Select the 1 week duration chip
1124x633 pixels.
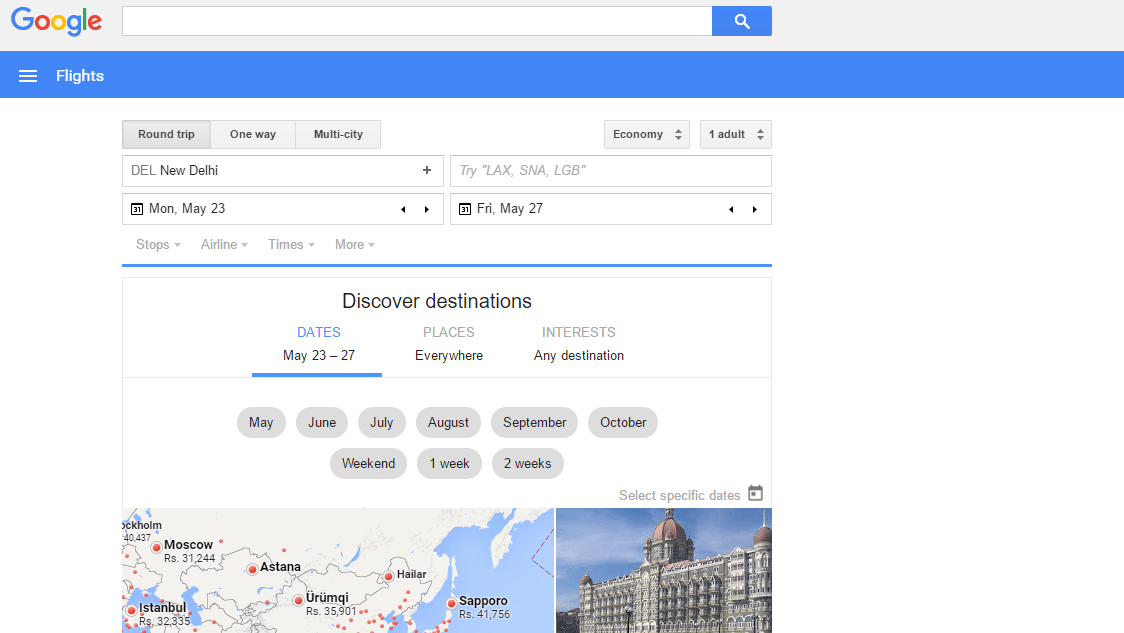coord(449,463)
